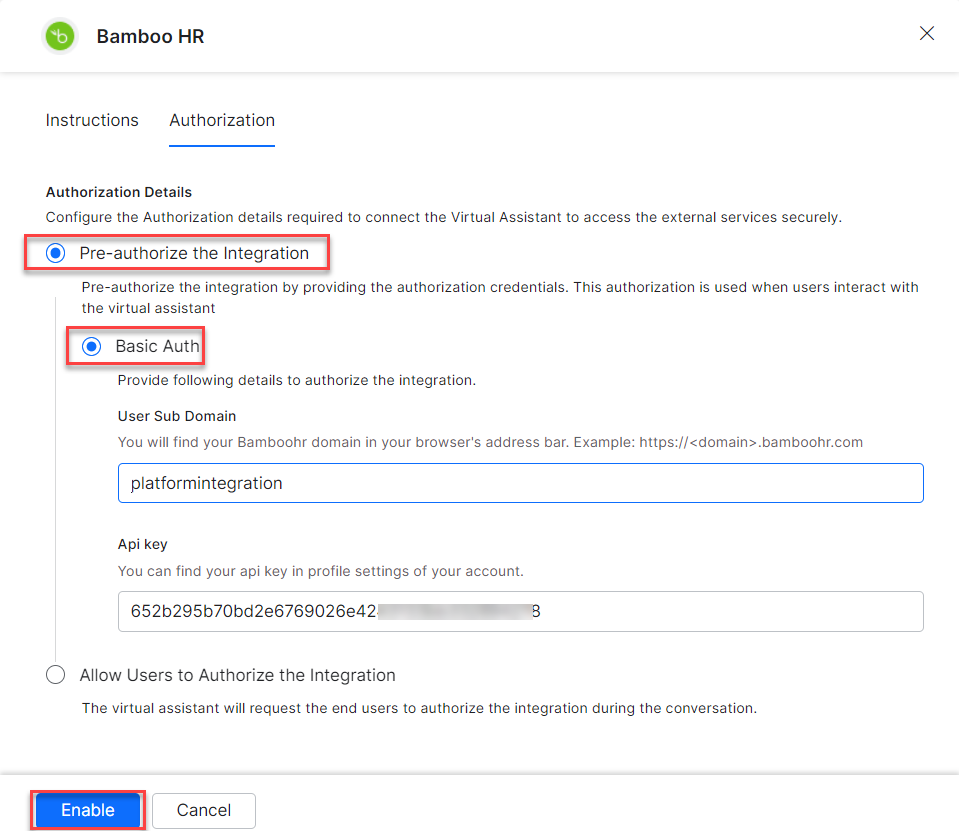
Task: Choose the Basic Auth radio option
Action: click(x=92, y=347)
